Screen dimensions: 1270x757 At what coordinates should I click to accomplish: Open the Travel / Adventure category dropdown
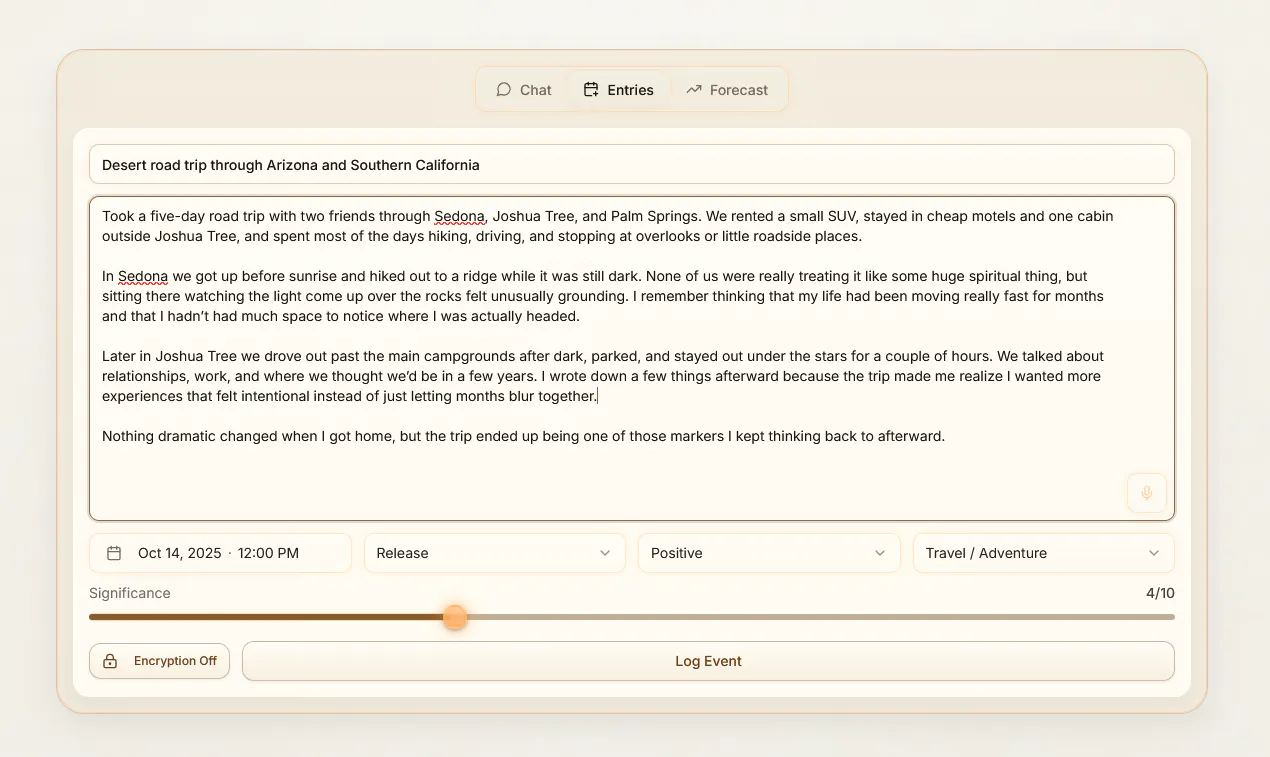(x=1044, y=553)
